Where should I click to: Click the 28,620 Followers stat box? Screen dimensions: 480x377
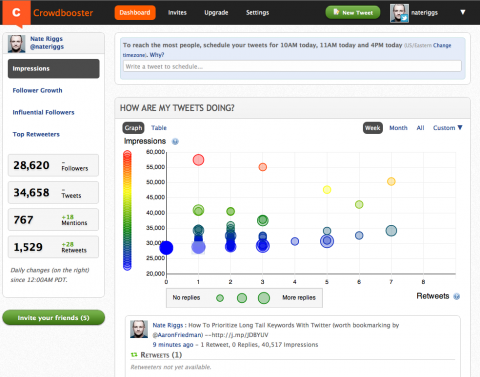(x=53, y=165)
